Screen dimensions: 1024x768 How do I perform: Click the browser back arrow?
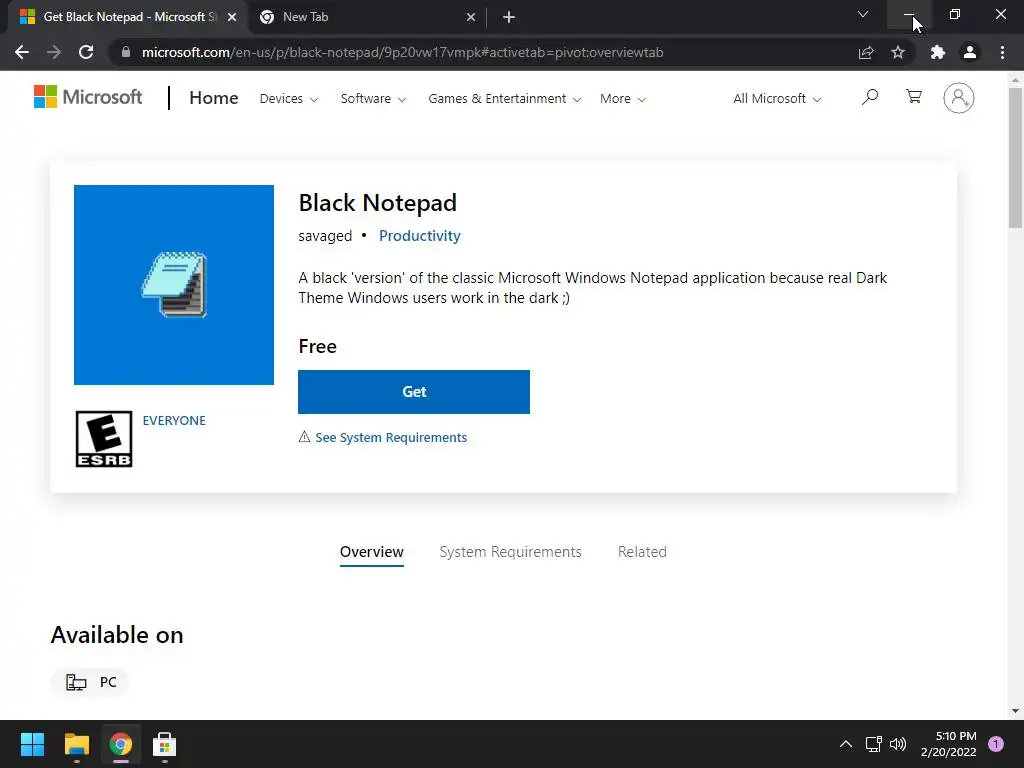point(22,52)
